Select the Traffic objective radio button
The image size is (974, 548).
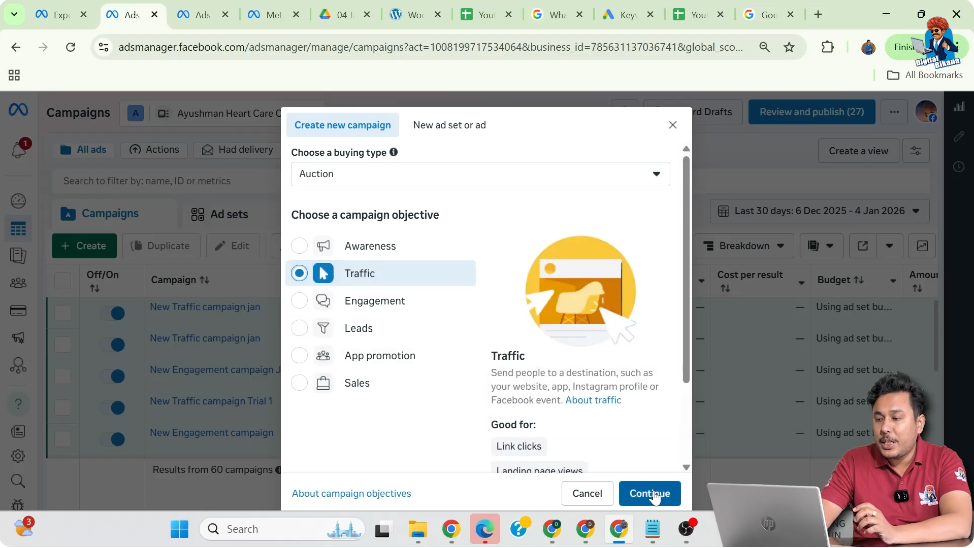tap(299, 273)
